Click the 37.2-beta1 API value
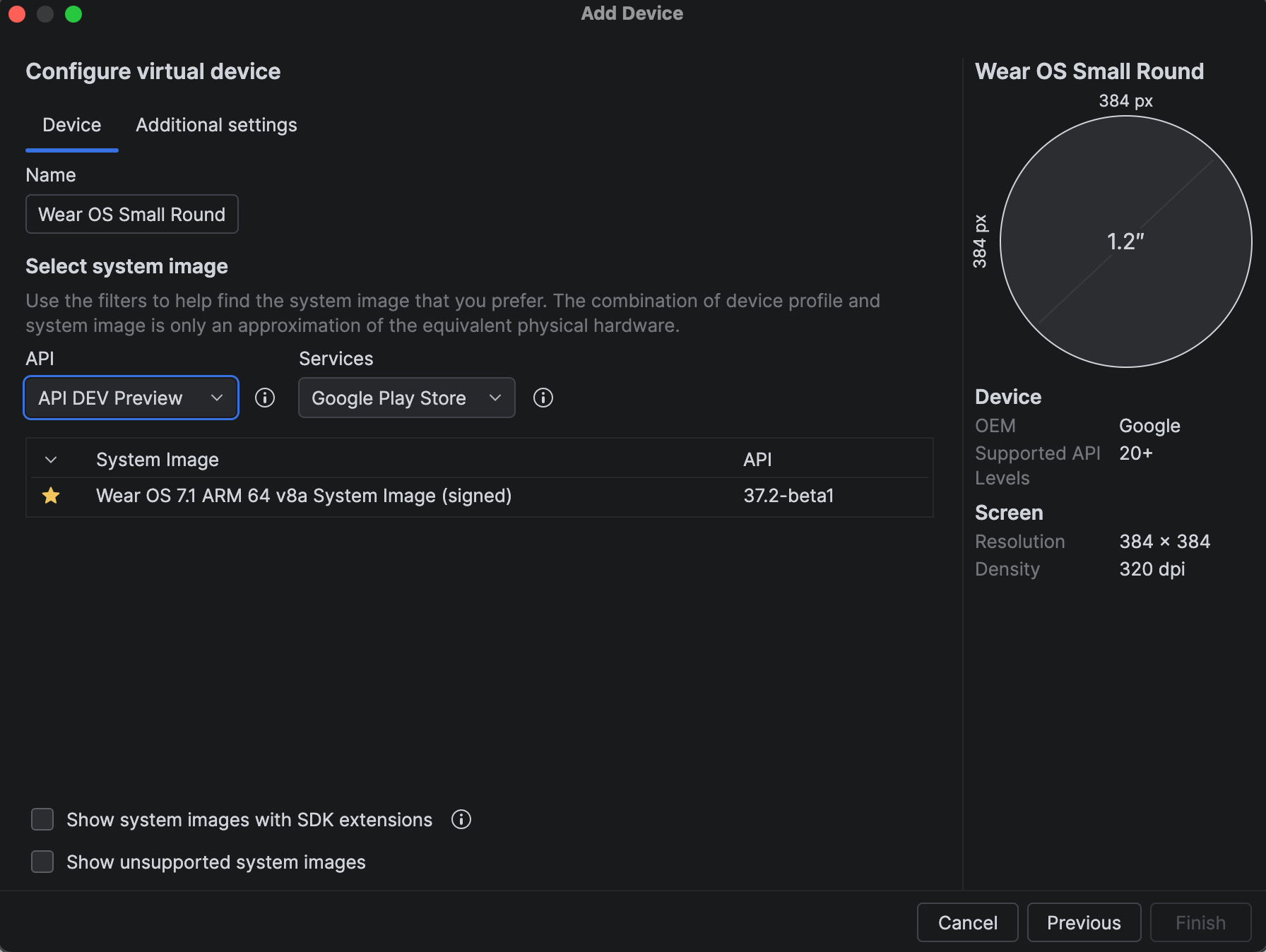1266x952 pixels. pos(788,496)
